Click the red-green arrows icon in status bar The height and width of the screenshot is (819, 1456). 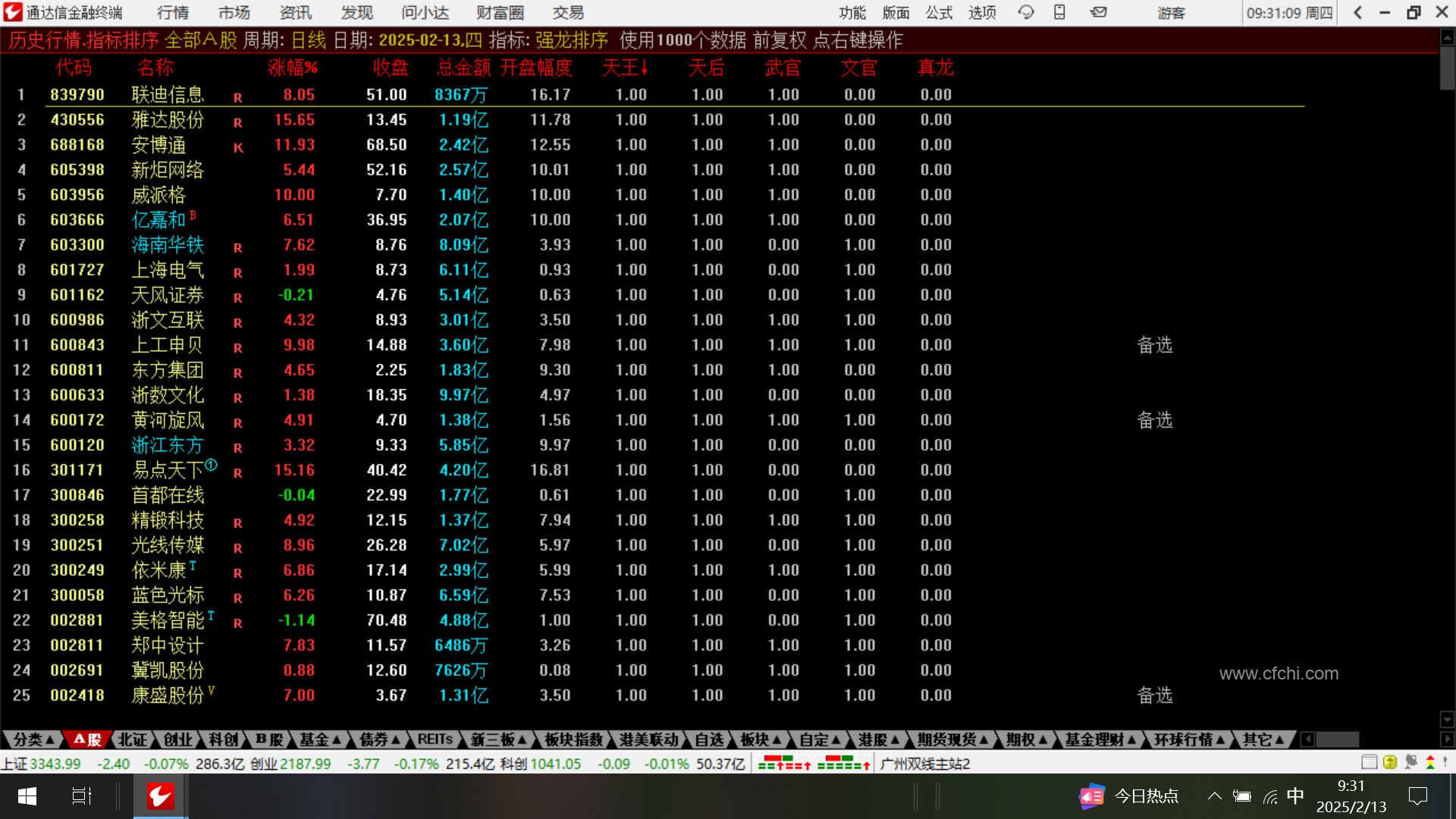[x=1430, y=762]
